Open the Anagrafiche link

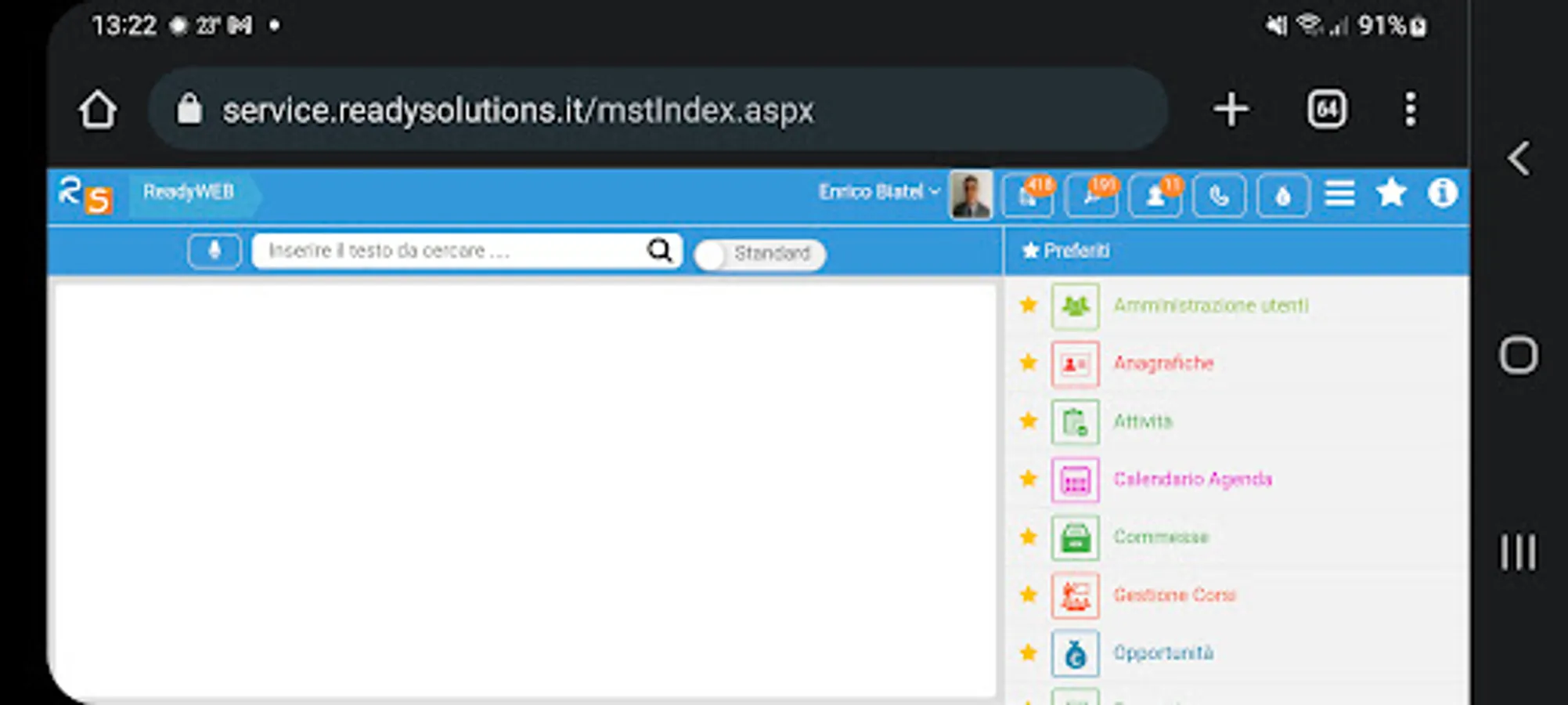[1163, 363]
